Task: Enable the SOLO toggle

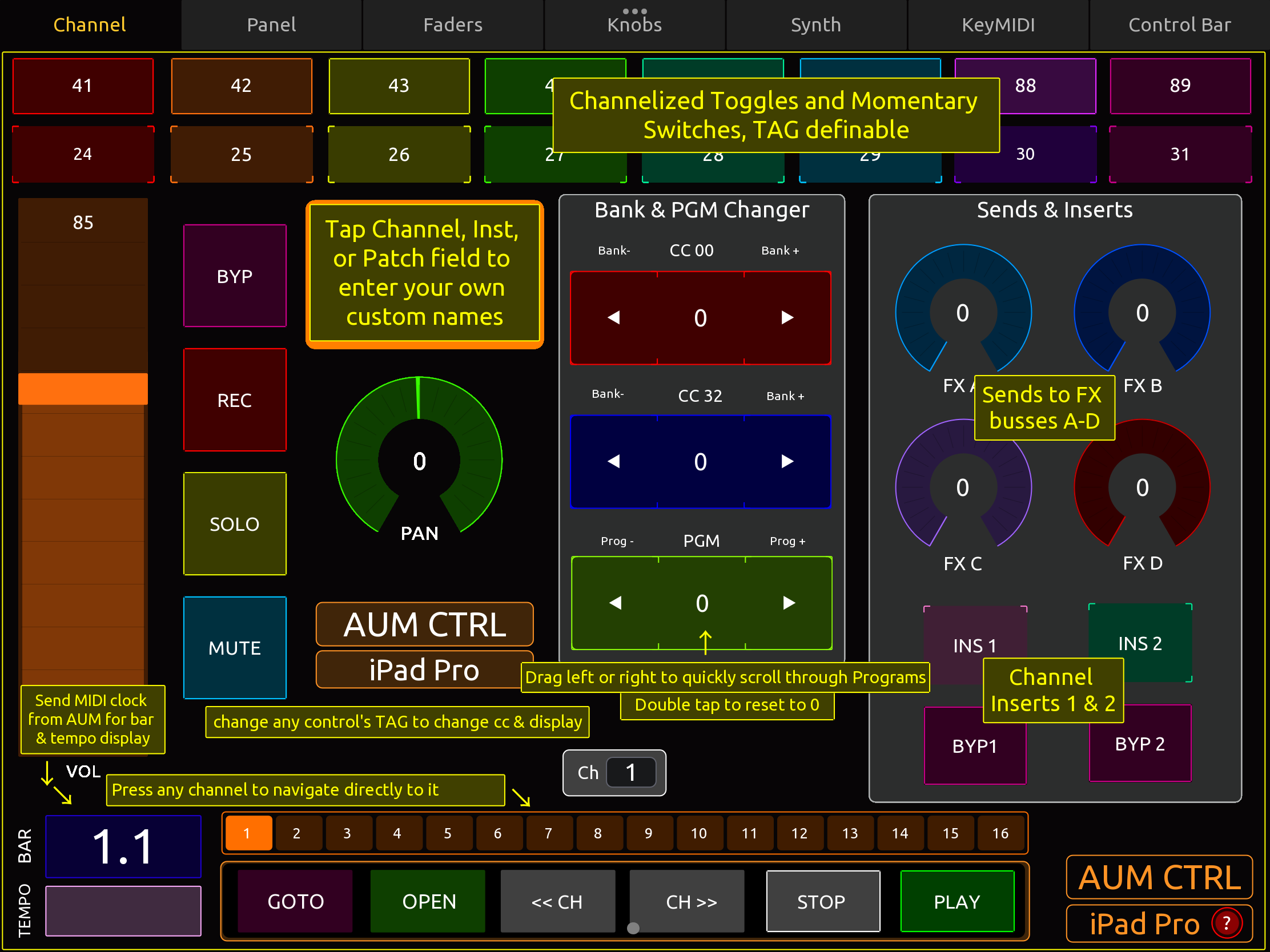Action: coord(234,524)
